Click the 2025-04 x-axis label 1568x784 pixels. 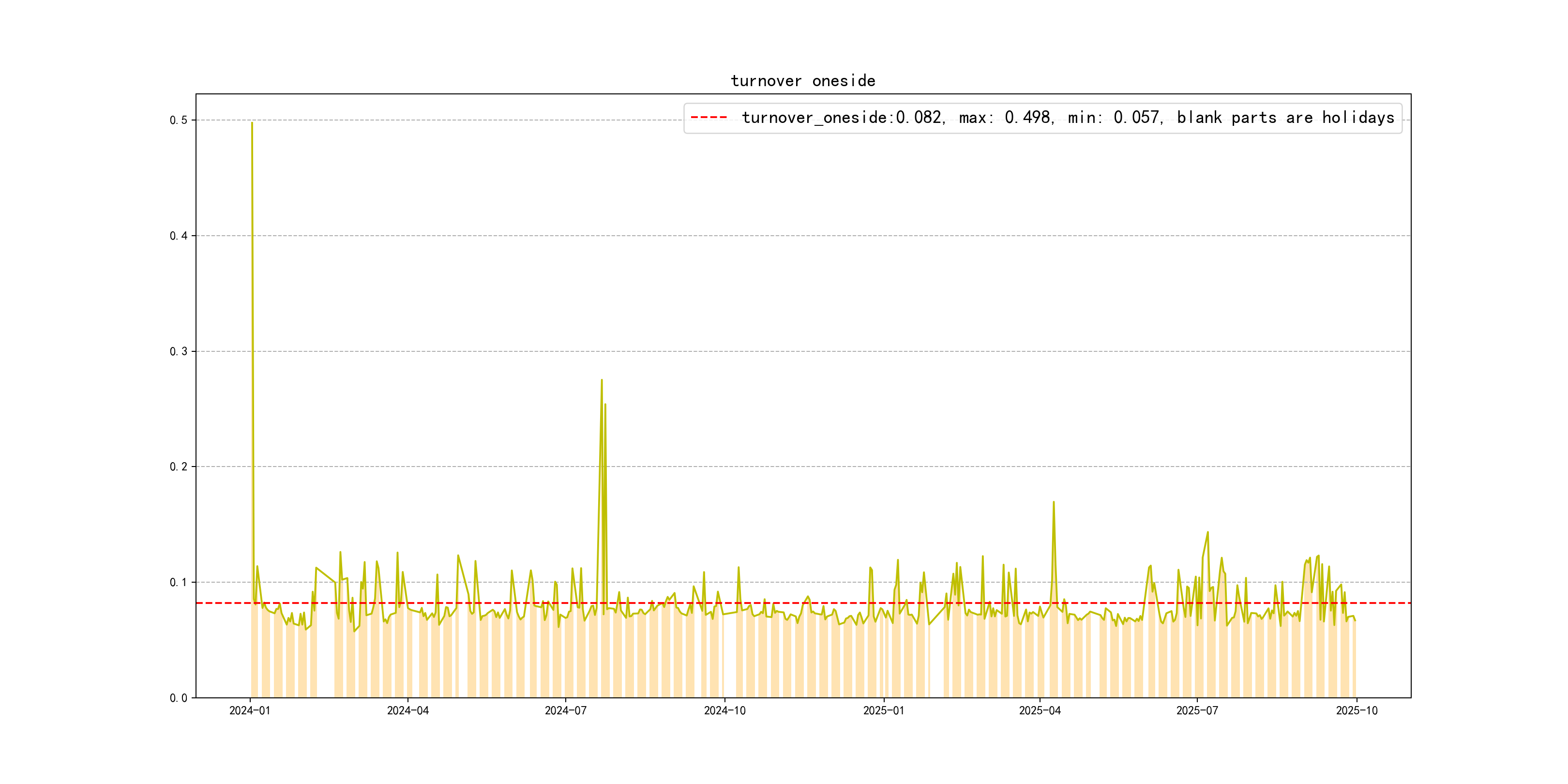[1040, 711]
